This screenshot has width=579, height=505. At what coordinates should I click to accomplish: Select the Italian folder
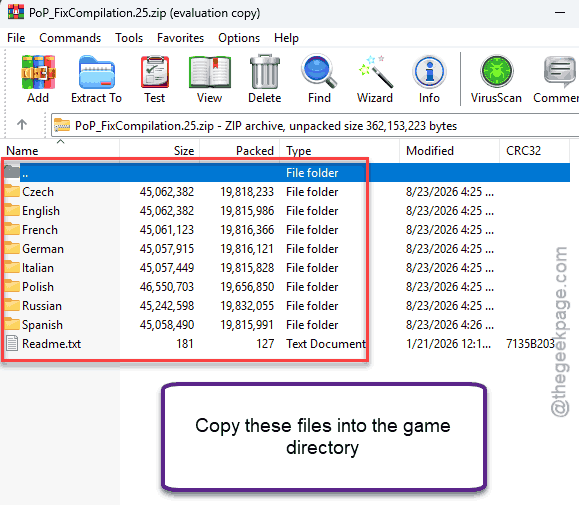tap(38, 268)
